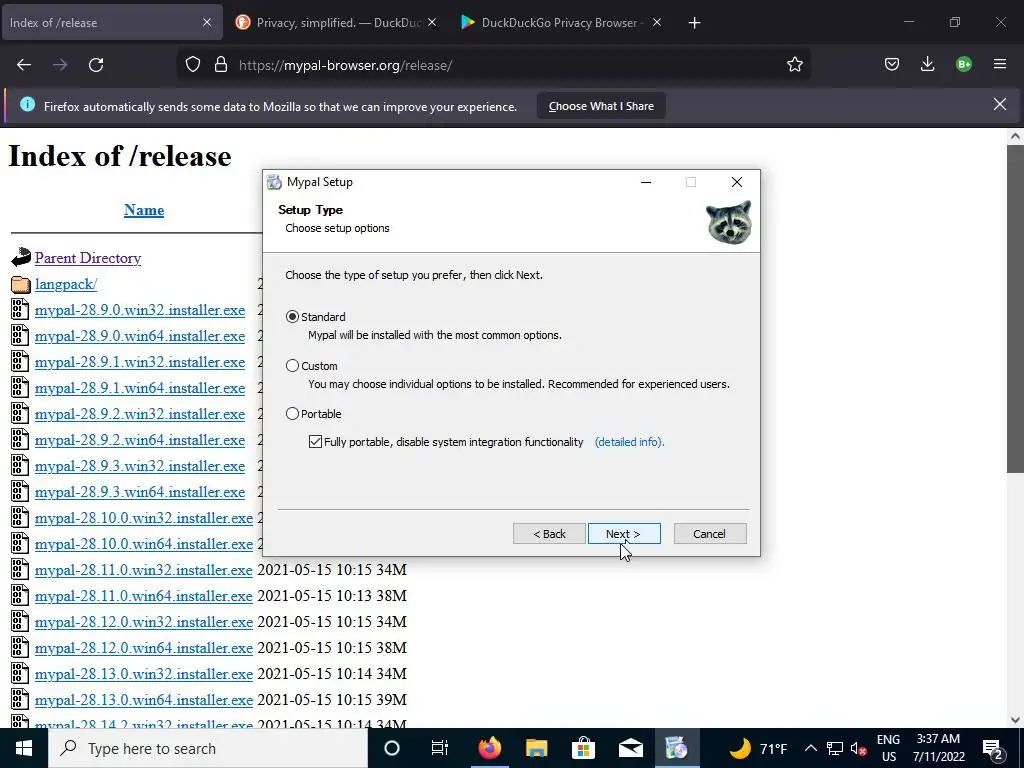Screen dimensions: 1024x768
Task: Download mypal-28.9.2.win64.installer.exe
Action: (x=140, y=440)
